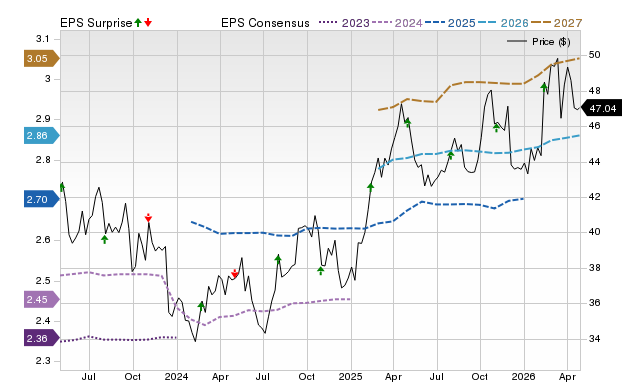
Task: Click the 2026 x-axis label
Action: (x=524, y=376)
